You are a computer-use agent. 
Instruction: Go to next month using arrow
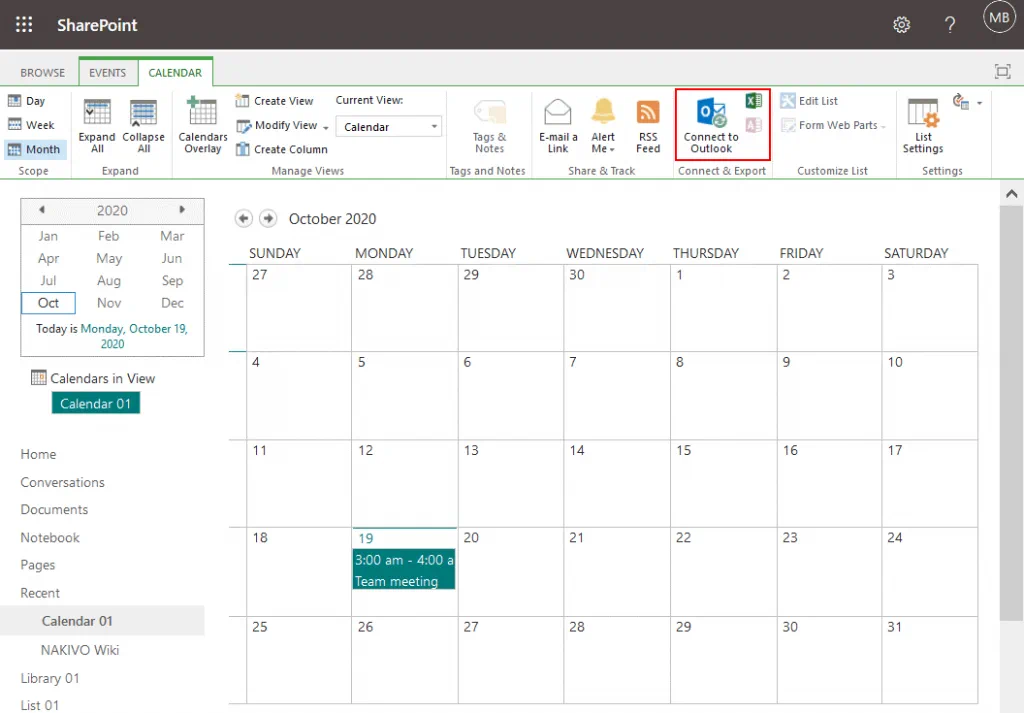[267, 219]
